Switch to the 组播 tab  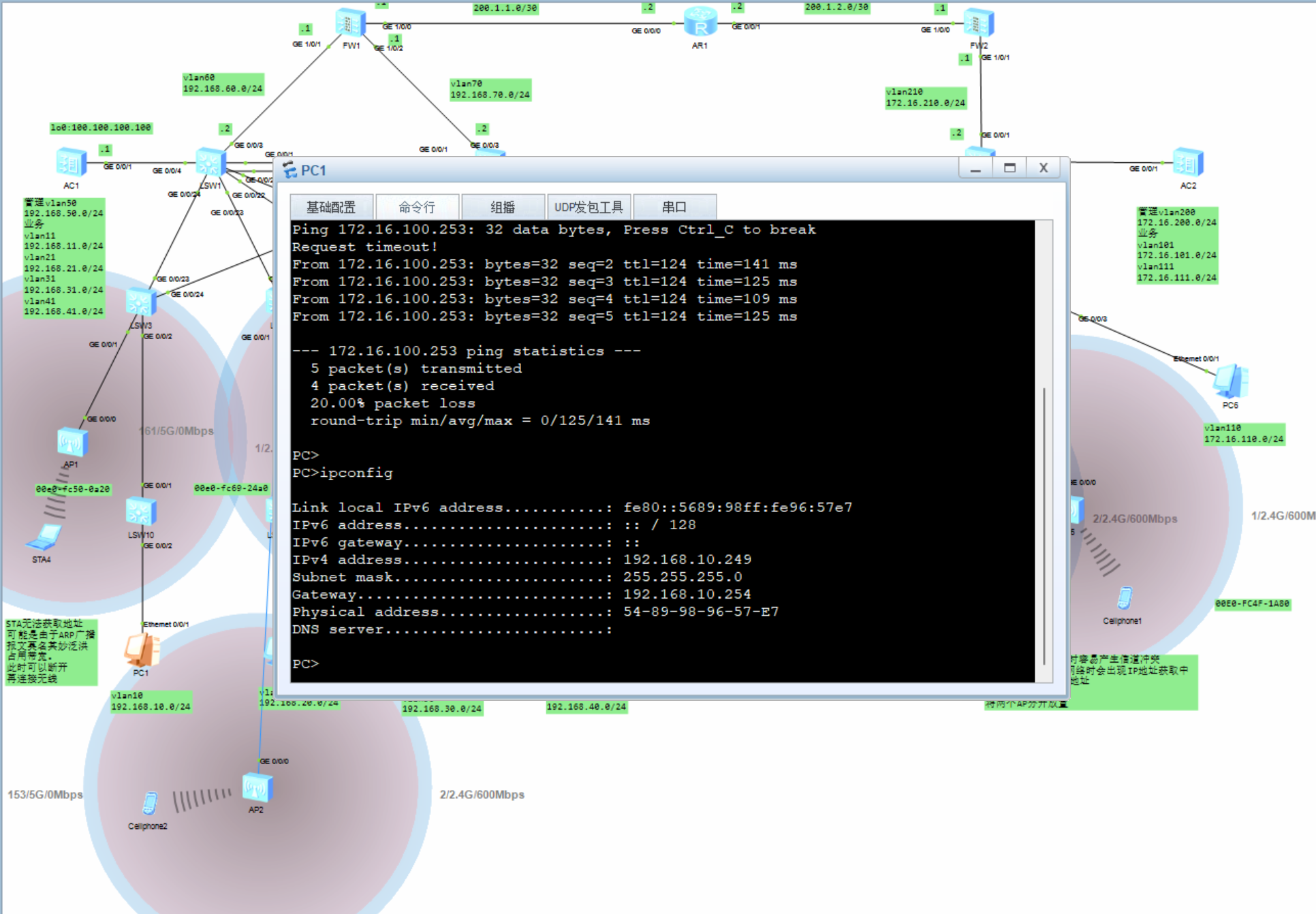pyautogui.click(x=503, y=207)
